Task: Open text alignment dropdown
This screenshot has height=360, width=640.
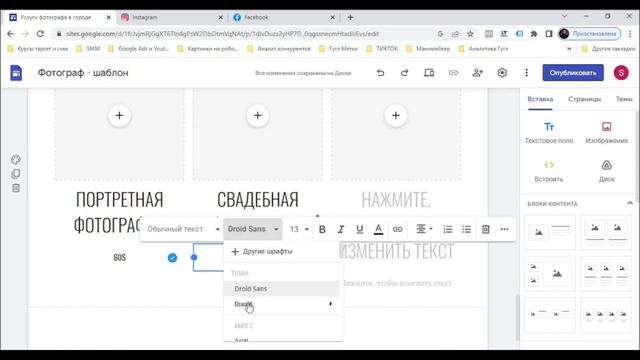Action: click(x=424, y=229)
